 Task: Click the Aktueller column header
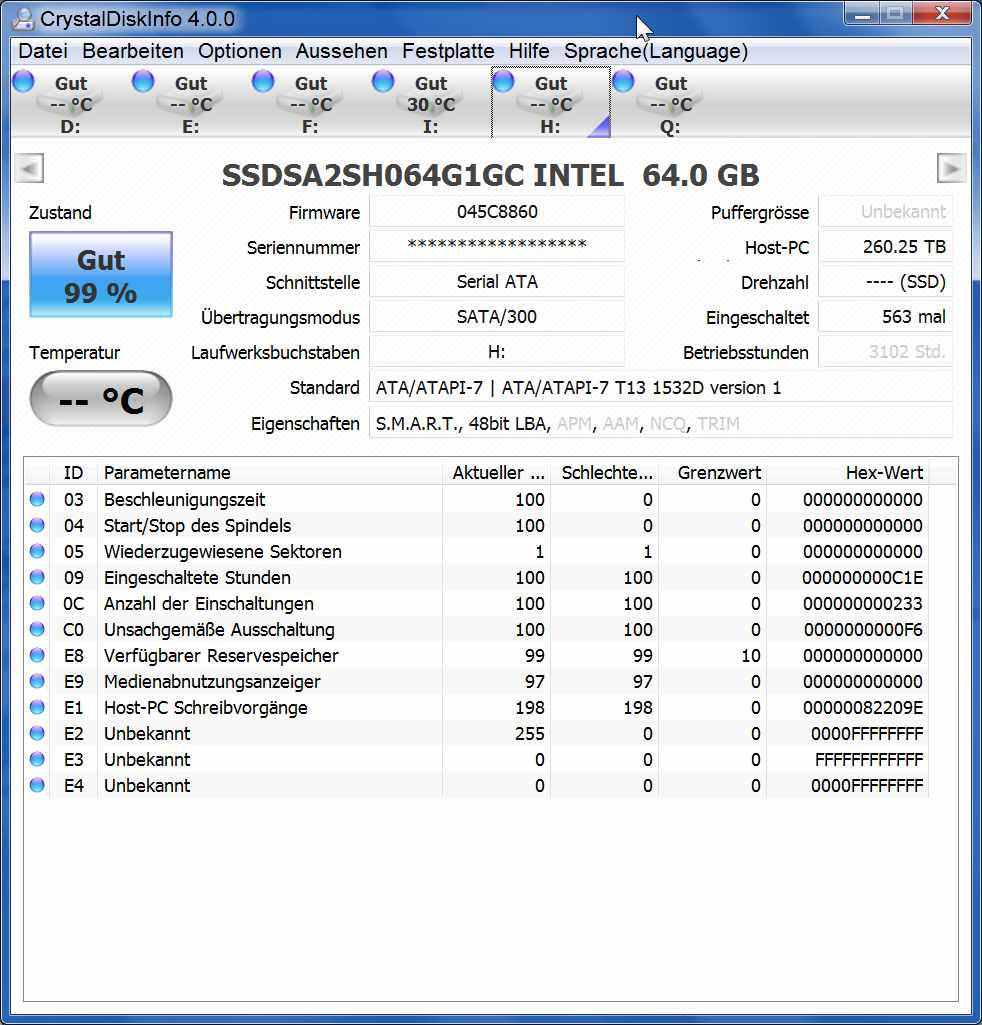point(497,473)
